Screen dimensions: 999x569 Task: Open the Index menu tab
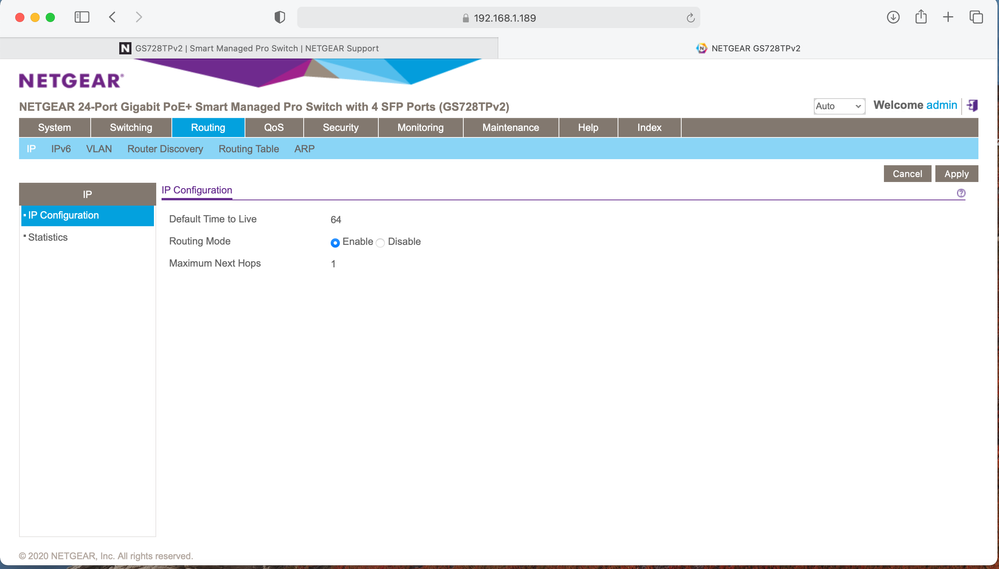click(649, 127)
